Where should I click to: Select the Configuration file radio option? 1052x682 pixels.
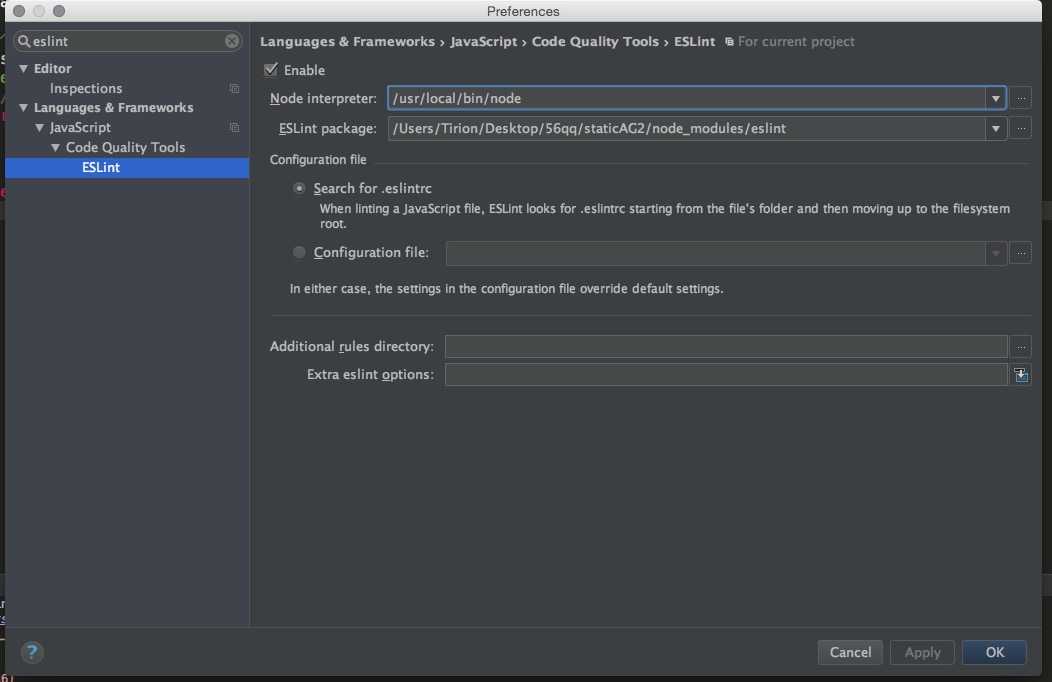pyautogui.click(x=299, y=252)
